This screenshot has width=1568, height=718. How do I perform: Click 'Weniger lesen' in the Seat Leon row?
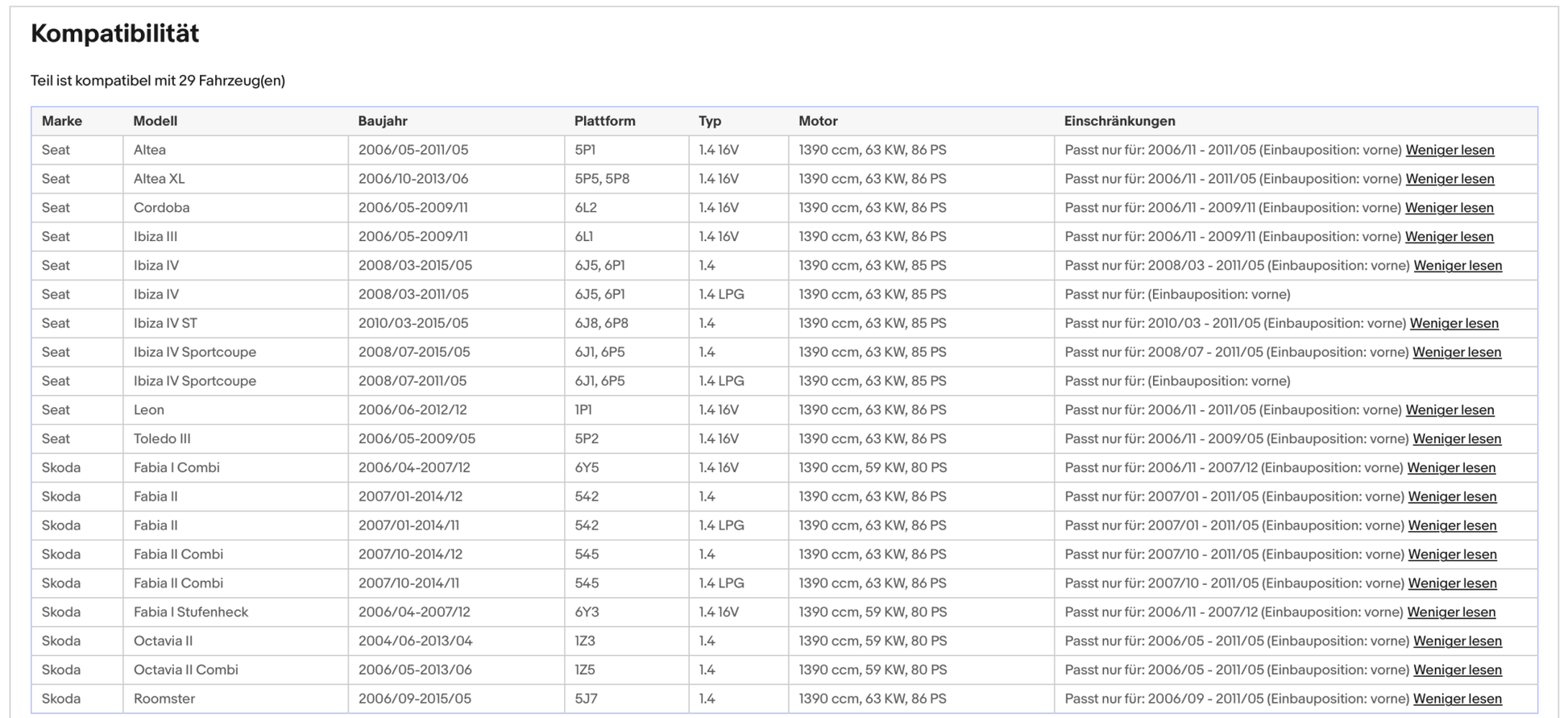(x=1449, y=410)
